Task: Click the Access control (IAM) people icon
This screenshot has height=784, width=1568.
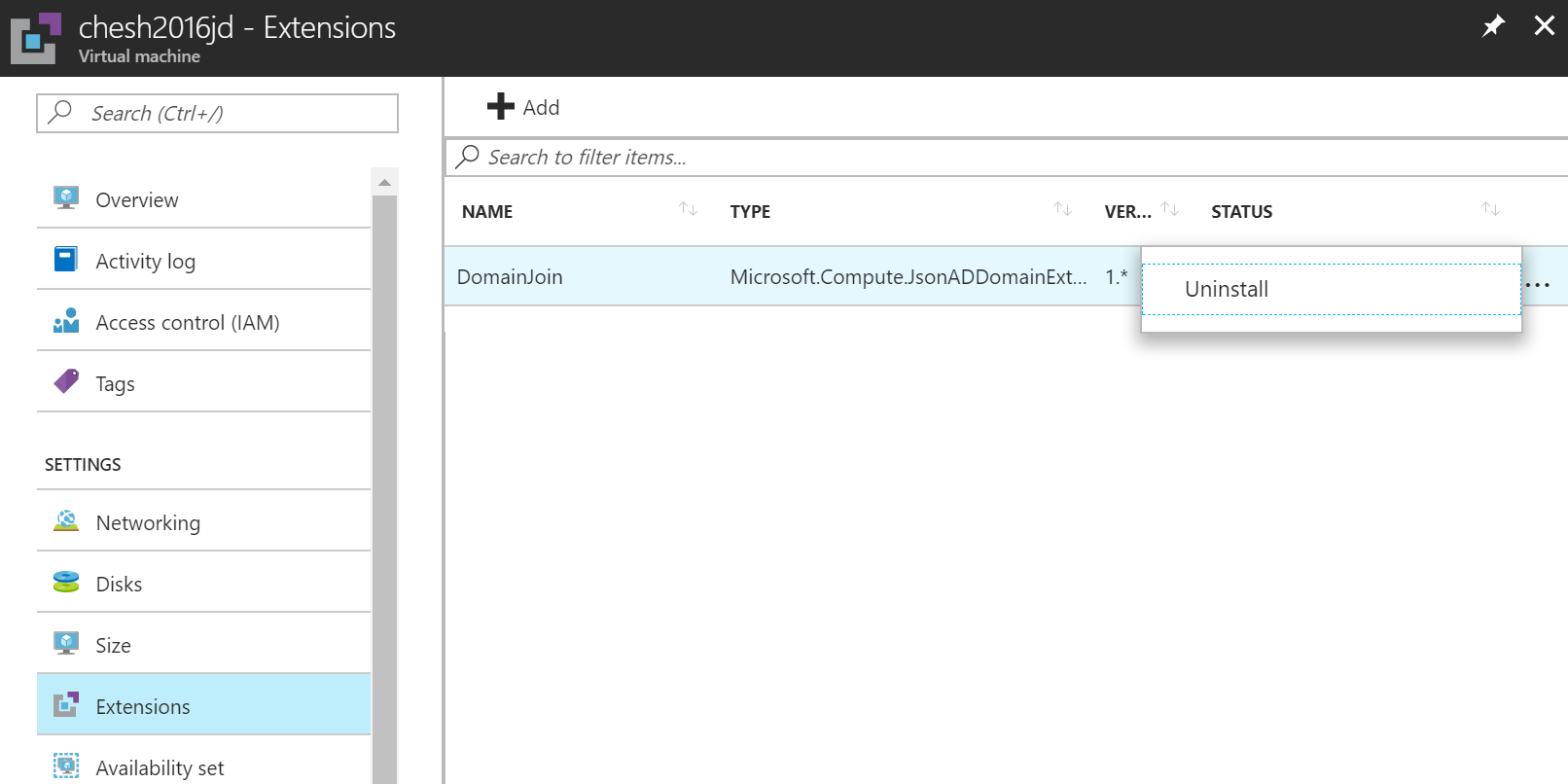Action: tap(66, 321)
